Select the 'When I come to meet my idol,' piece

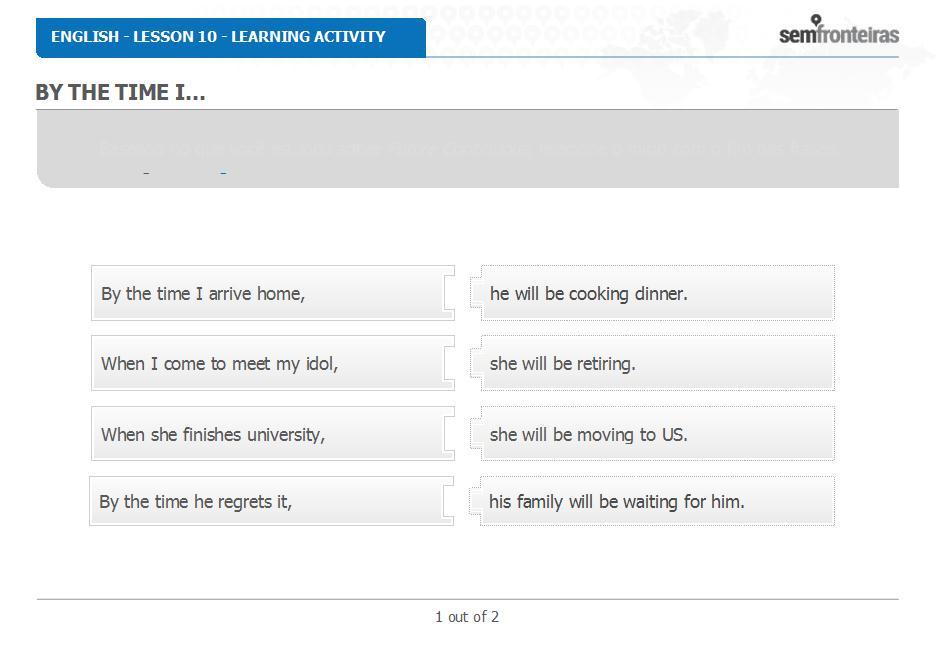tap(273, 363)
